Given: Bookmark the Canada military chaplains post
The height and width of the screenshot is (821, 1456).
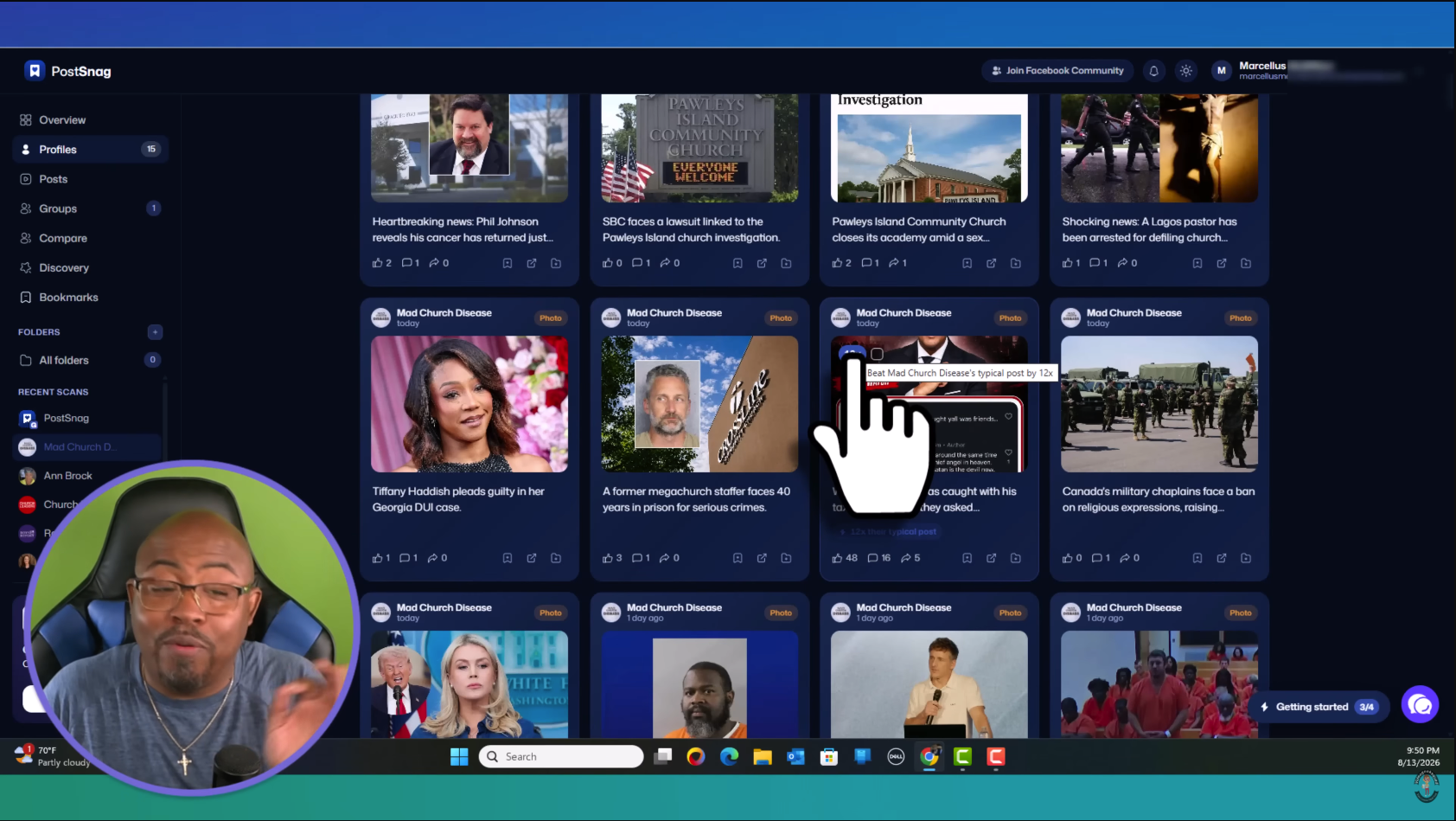Looking at the screenshot, I should pyautogui.click(x=1197, y=558).
